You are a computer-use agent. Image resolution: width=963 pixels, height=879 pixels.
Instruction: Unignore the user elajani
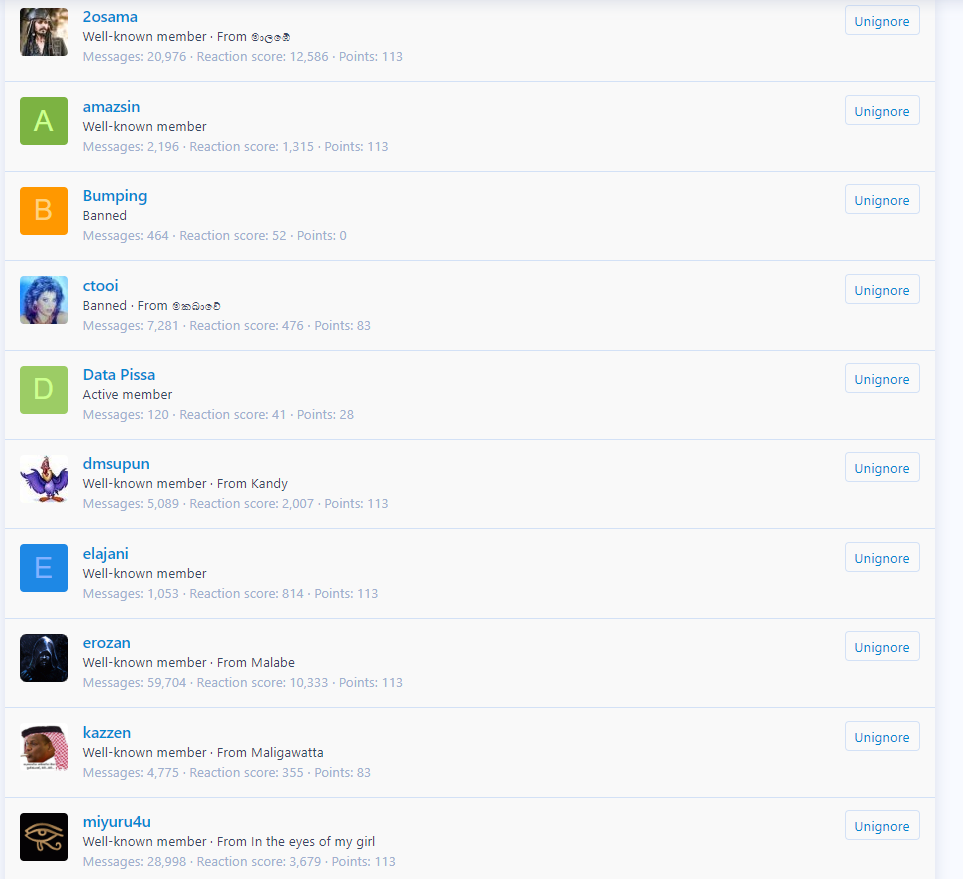pos(882,557)
